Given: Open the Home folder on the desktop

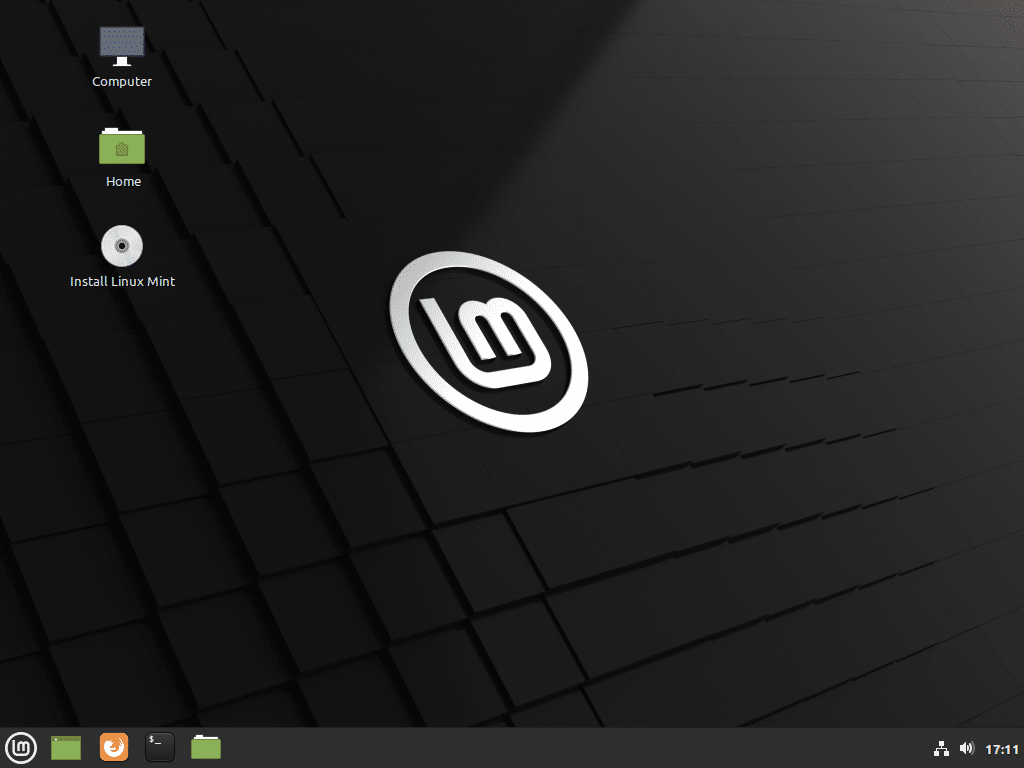Looking at the screenshot, I should 122,146.
